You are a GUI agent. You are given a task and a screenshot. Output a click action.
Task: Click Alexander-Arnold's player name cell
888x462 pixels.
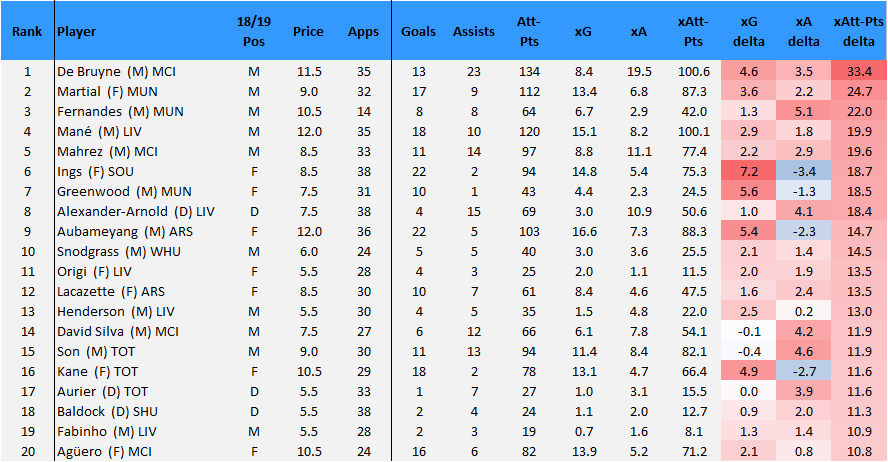click(x=136, y=212)
